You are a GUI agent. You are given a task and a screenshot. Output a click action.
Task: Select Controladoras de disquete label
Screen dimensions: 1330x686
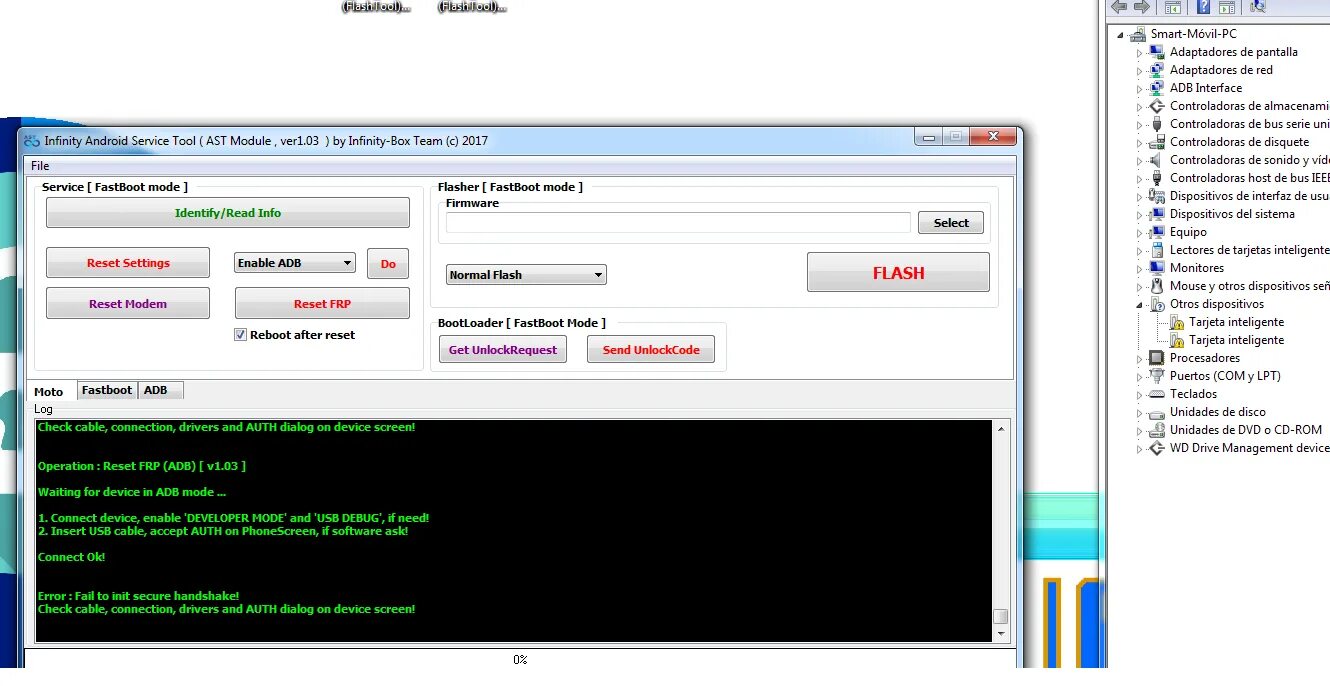(1239, 142)
